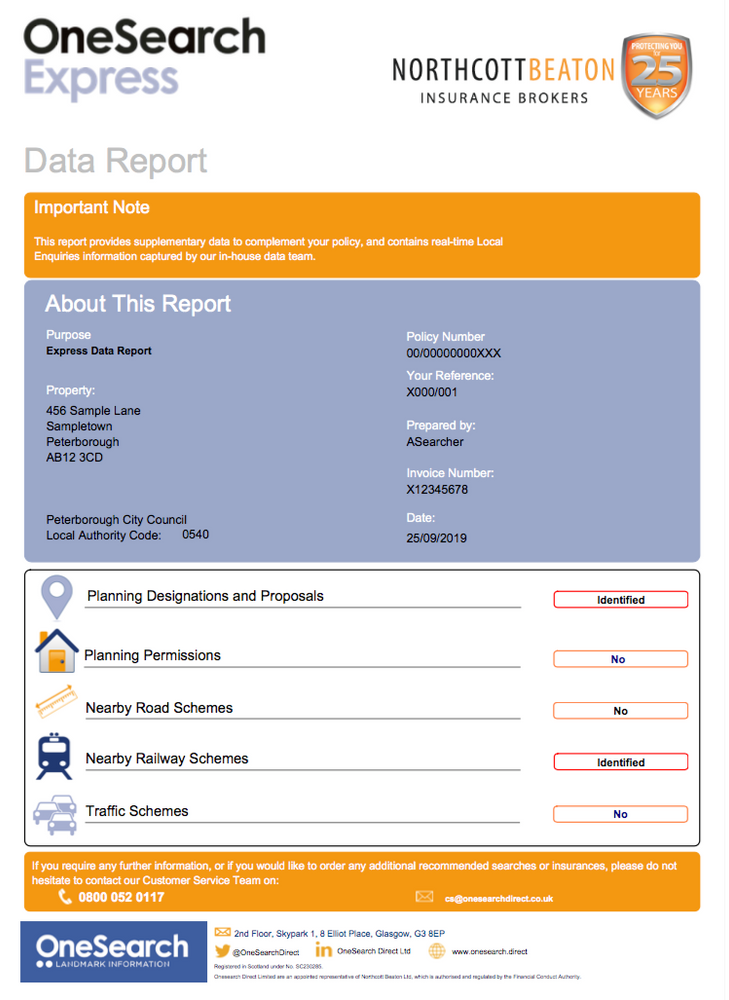Screen dimensions: 729x1000
Task: Click the Planning Permissions row label
Action: click(152, 655)
